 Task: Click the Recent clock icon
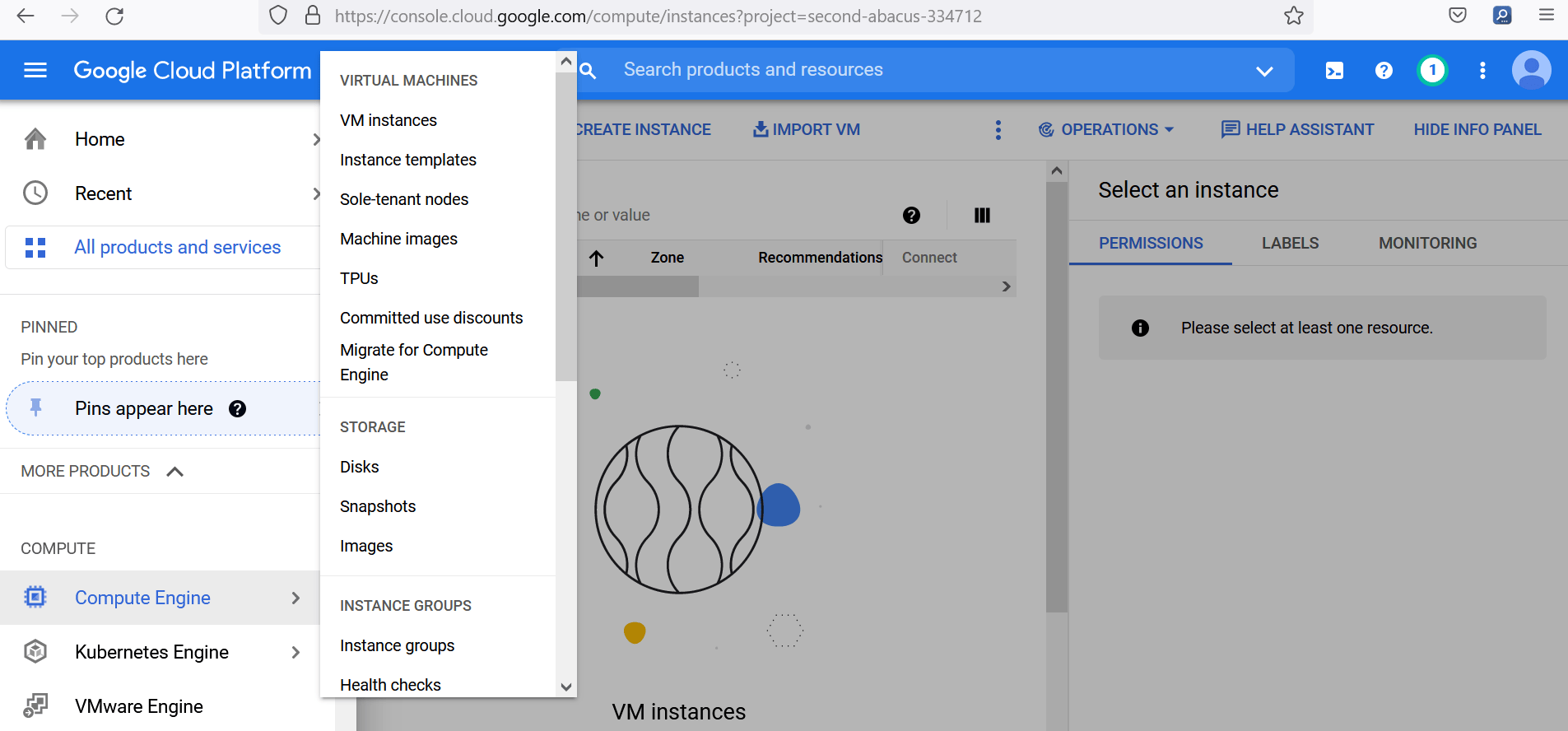tap(35, 193)
